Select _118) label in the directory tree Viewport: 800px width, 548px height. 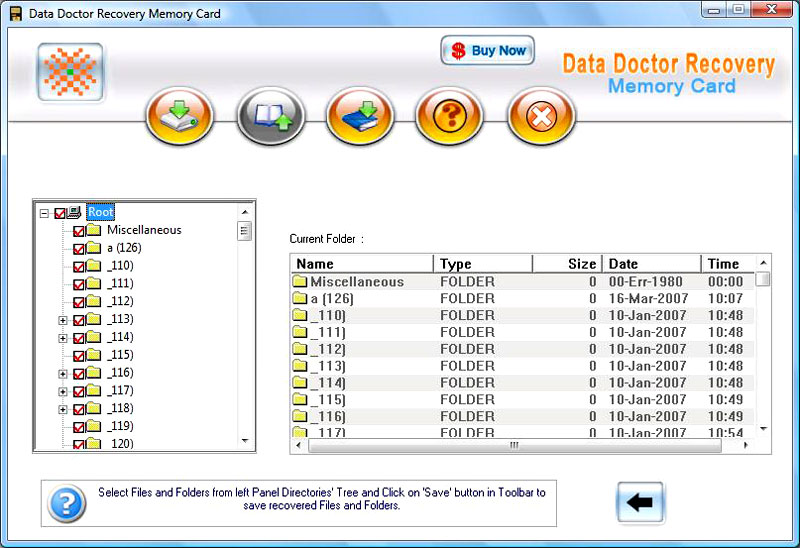point(120,408)
